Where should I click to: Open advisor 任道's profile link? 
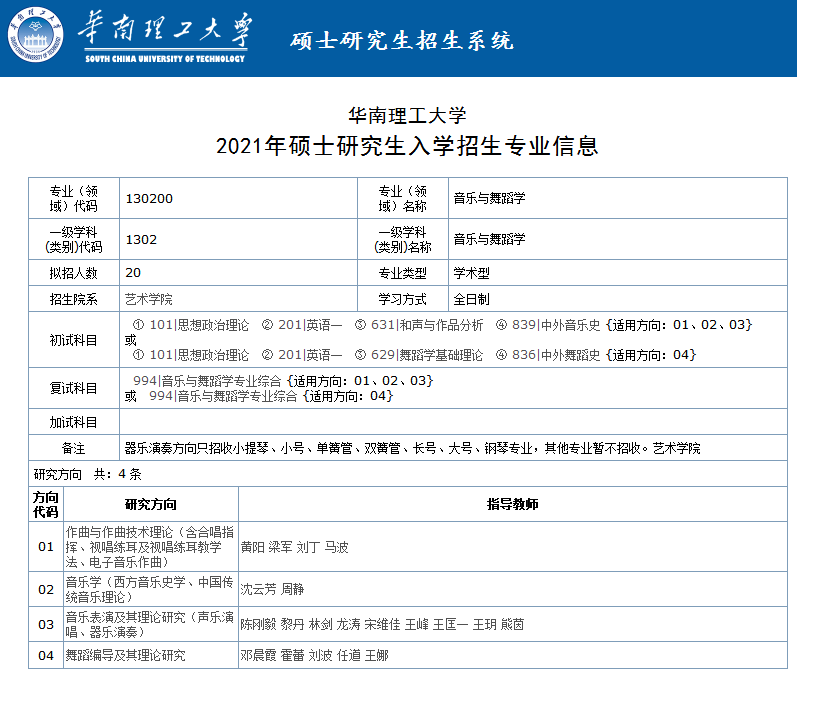(348, 656)
